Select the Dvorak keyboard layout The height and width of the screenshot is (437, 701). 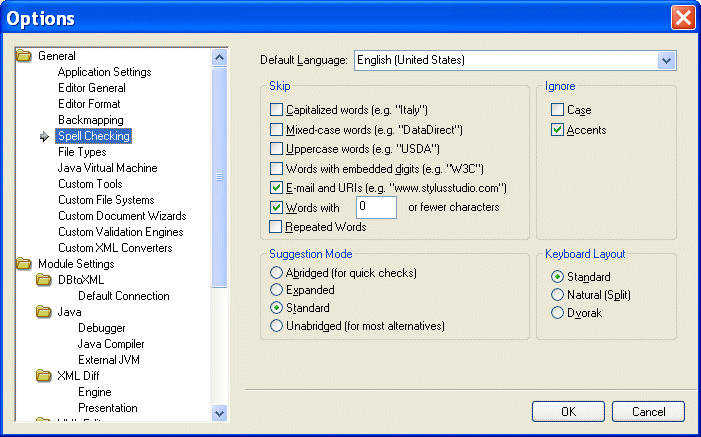557,313
